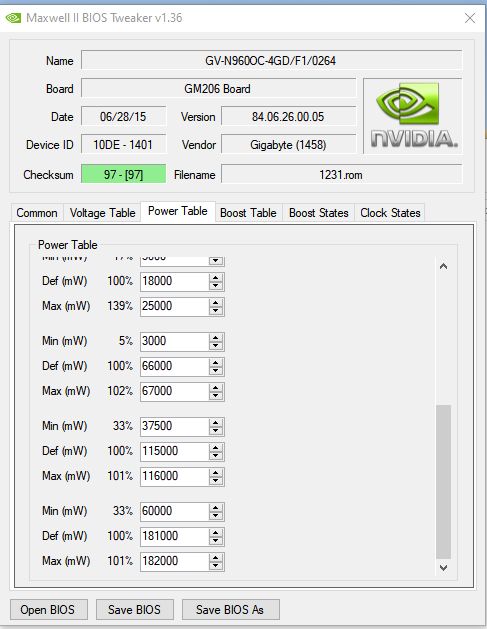Click the Min 60000 mW input field

point(175,511)
